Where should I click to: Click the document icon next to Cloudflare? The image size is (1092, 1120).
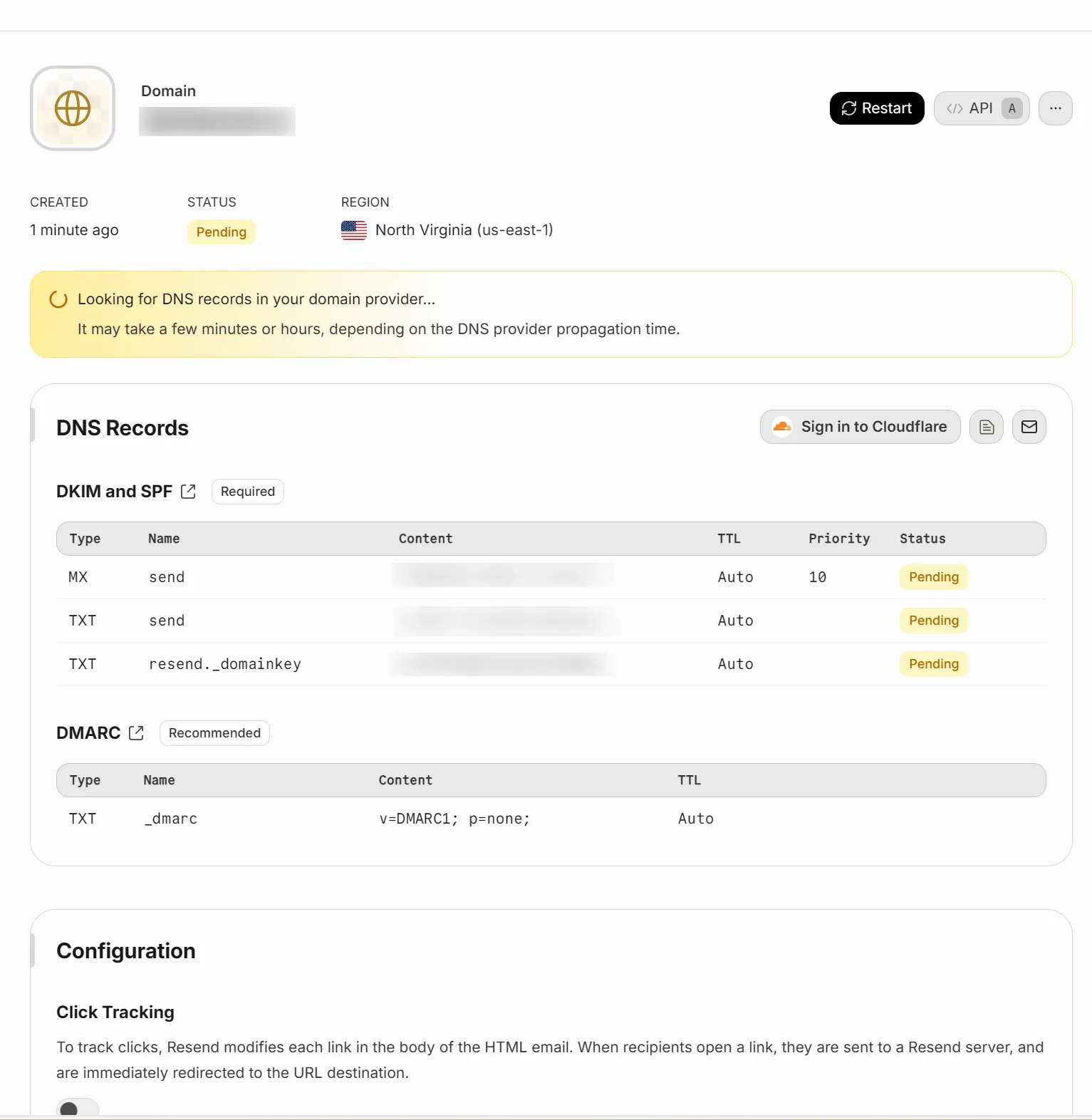click(x=986, y=427)
